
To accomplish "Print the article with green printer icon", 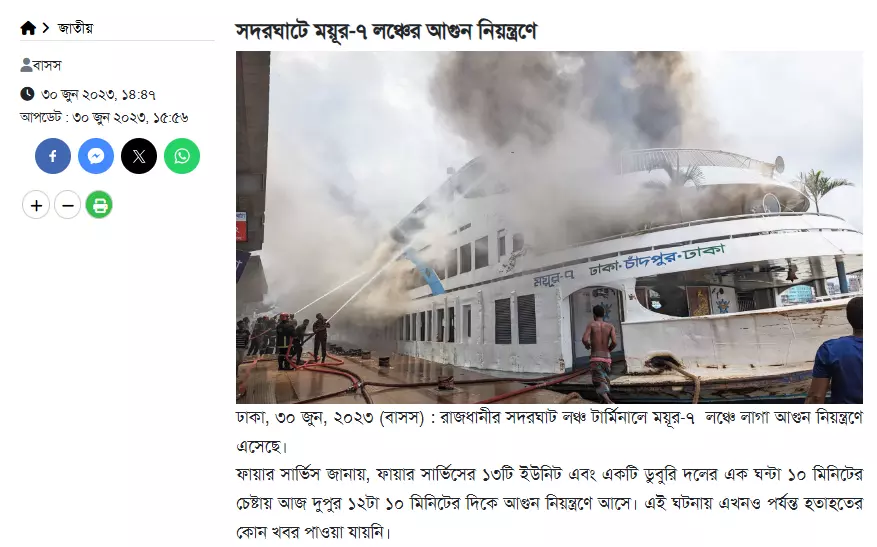I will click(100, 205).
